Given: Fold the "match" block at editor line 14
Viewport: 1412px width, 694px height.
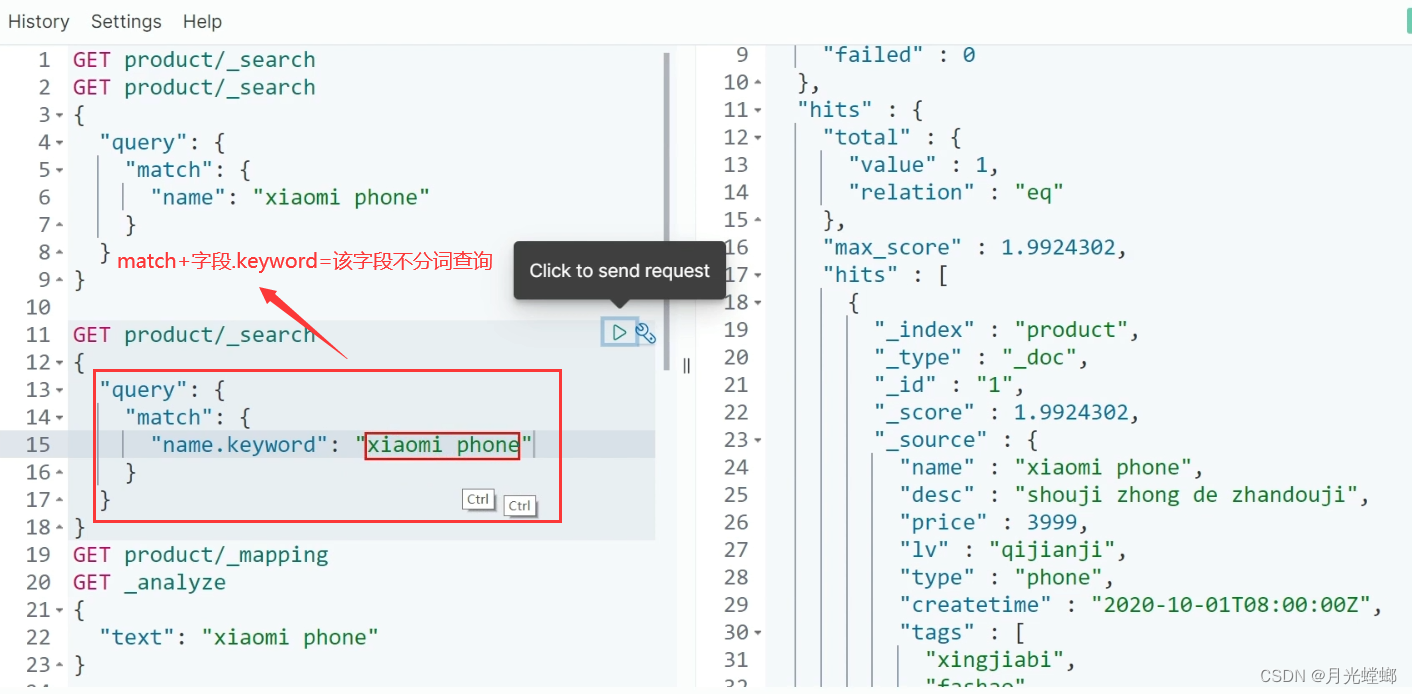Looking at the screenshot, I should point(59,418).
